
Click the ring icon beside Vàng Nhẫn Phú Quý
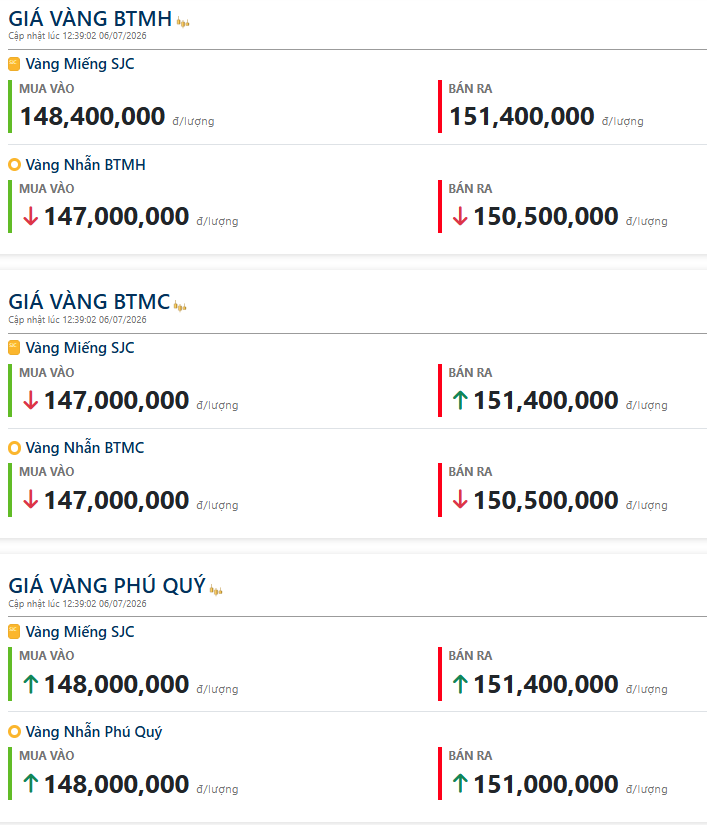click(x=14, y=731)
